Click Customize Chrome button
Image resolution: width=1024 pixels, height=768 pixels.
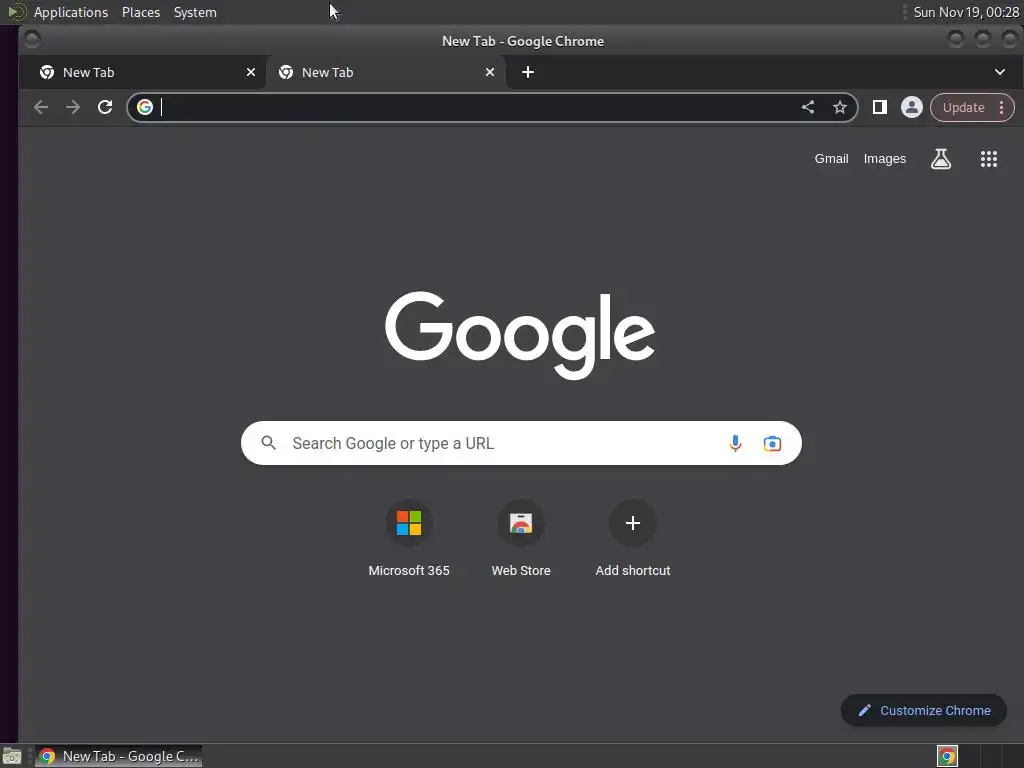[x=923, y=711]
